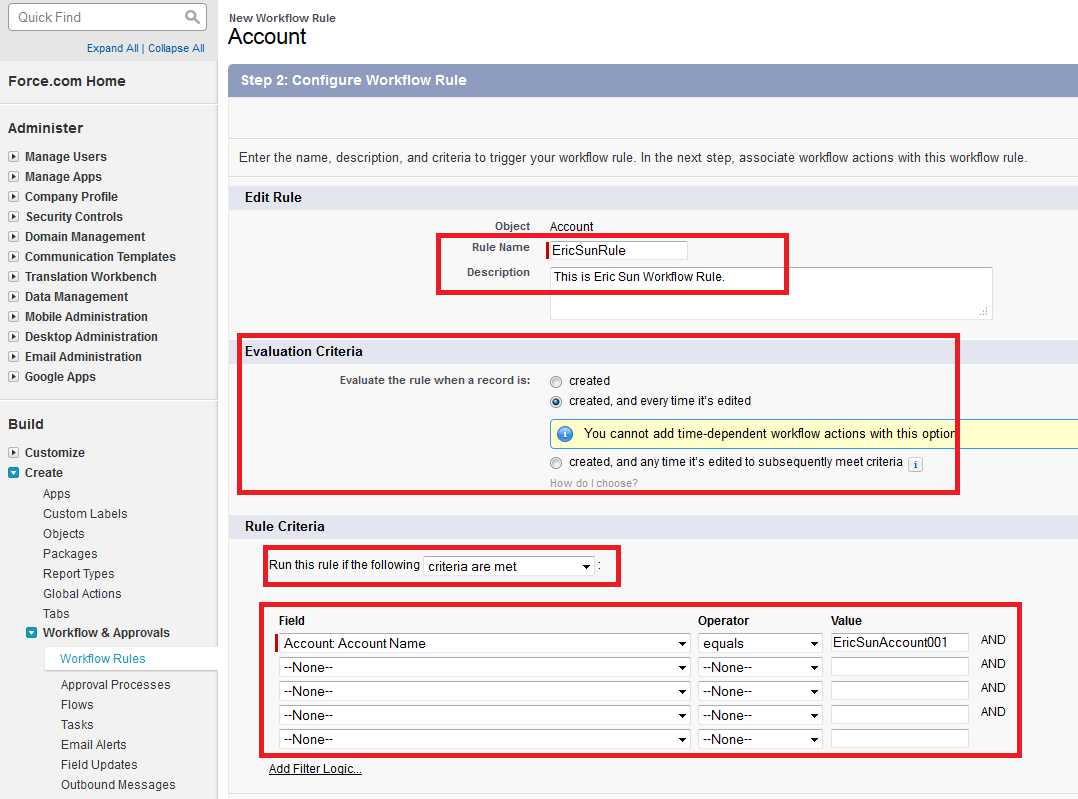Open the fourth row Operator --None-- dropdown

760,716
